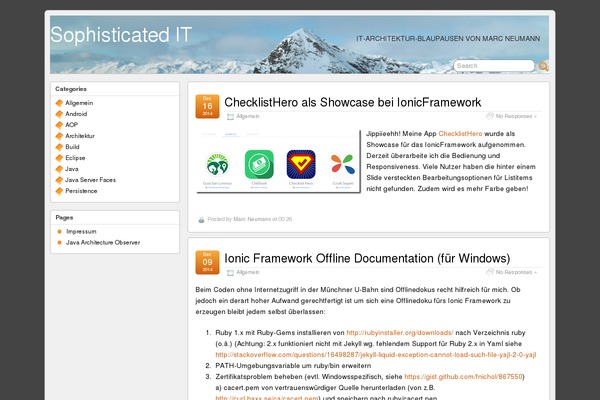Focus the Search input field
This screenshot has width=600, height=400.
494,66
